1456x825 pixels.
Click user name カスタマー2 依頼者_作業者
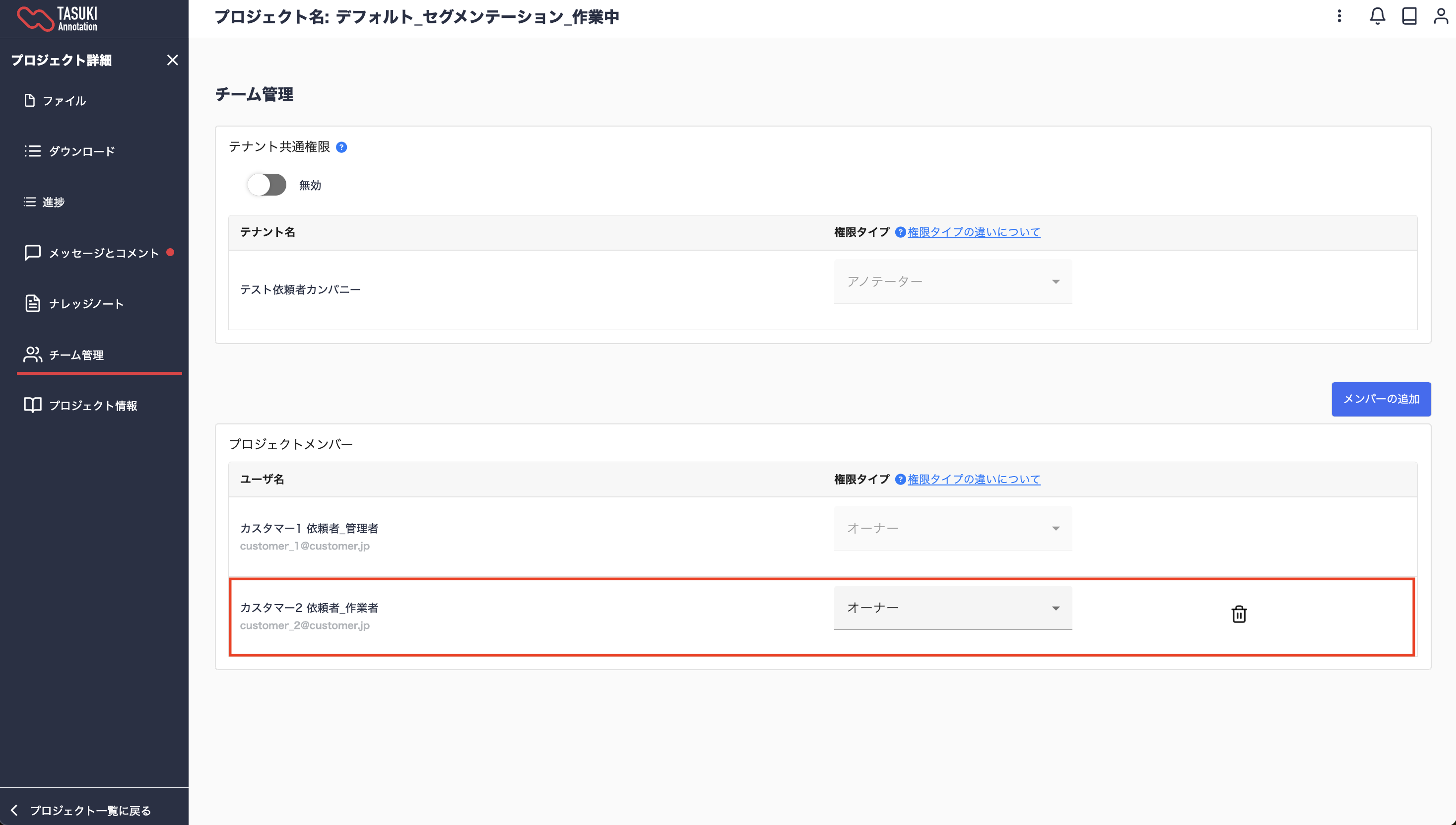tap(309, 608)
